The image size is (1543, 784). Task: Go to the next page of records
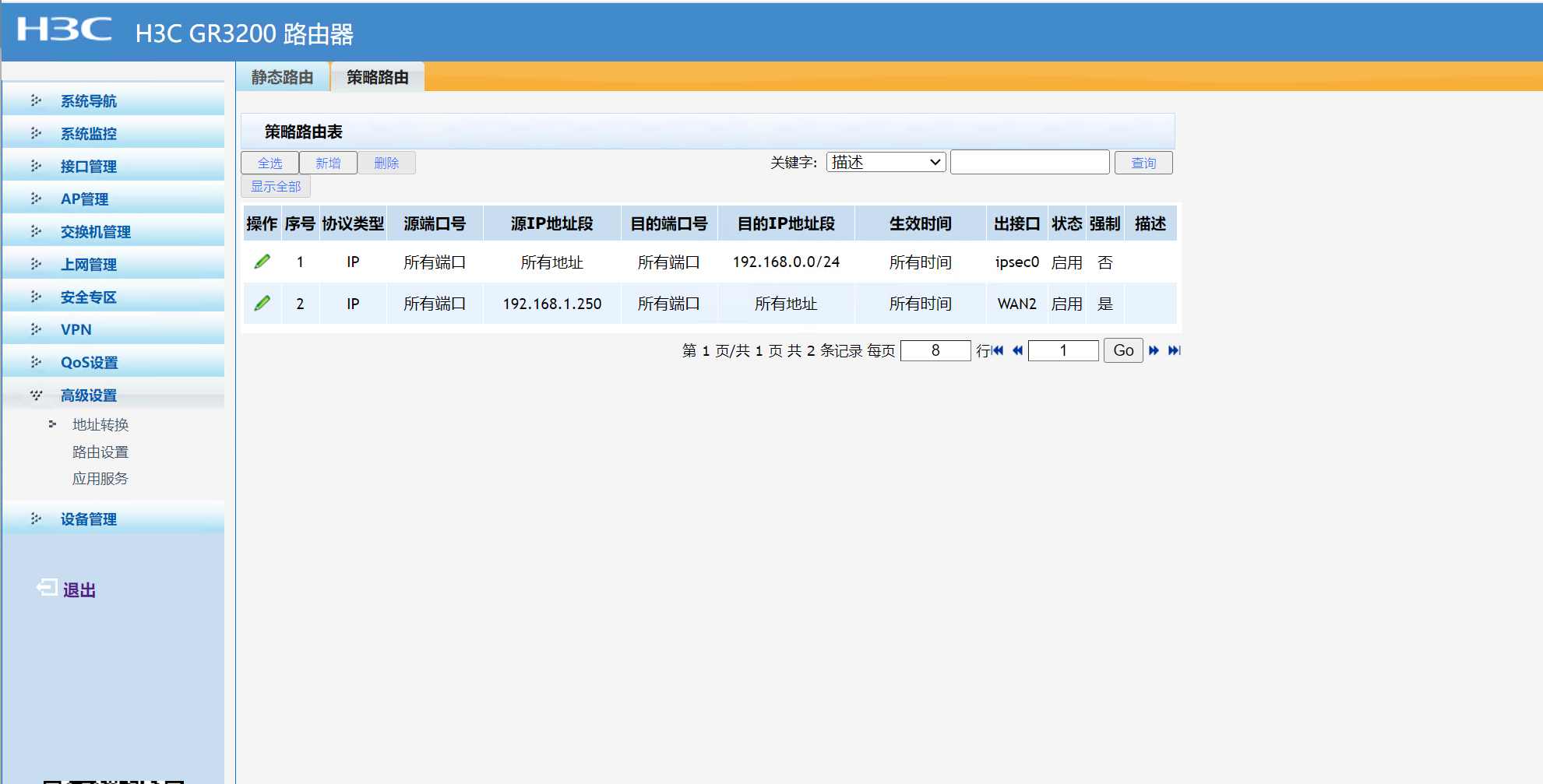(1154, 350)
